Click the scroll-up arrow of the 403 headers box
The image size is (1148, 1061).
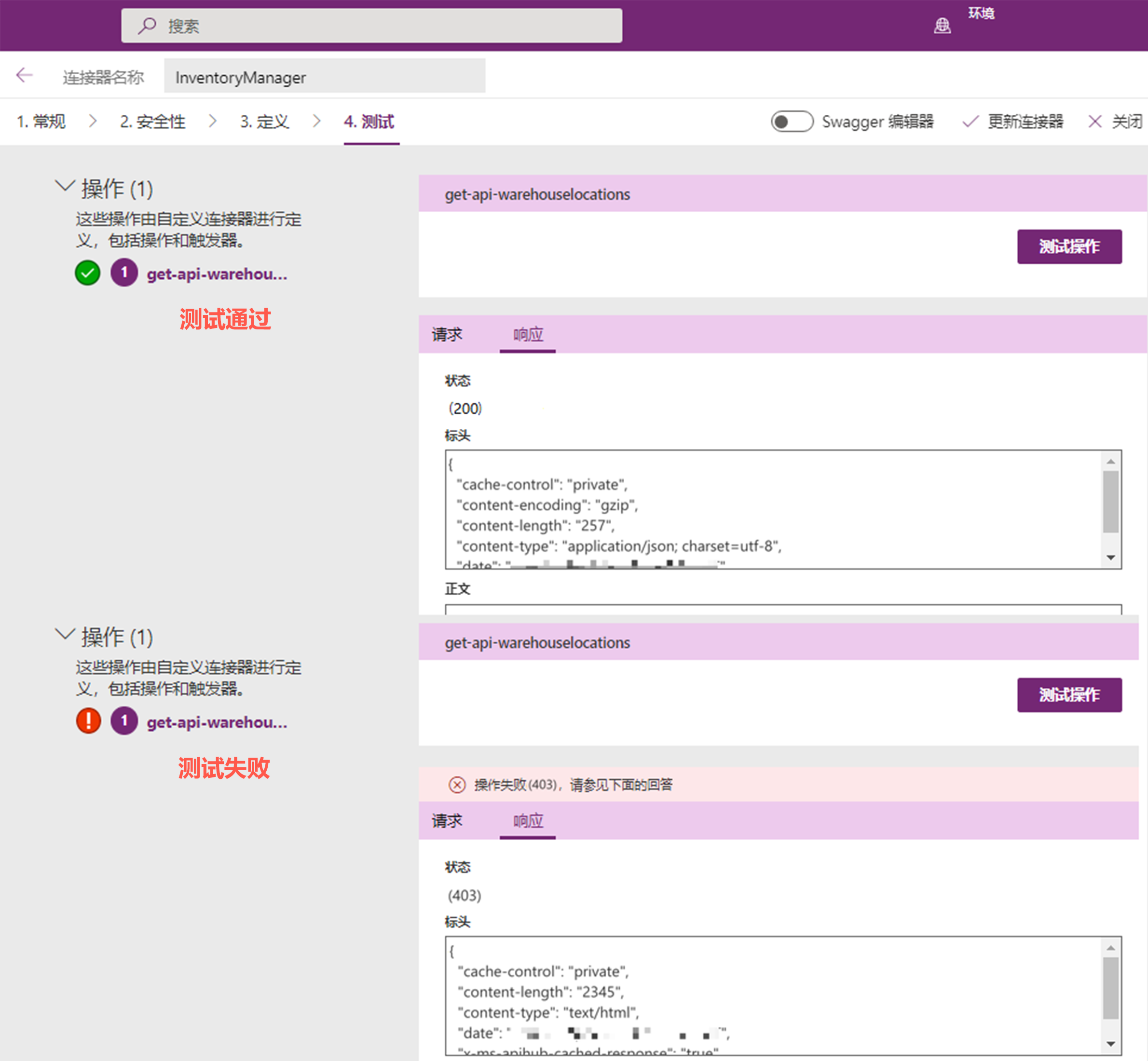tap(1111, 948)
